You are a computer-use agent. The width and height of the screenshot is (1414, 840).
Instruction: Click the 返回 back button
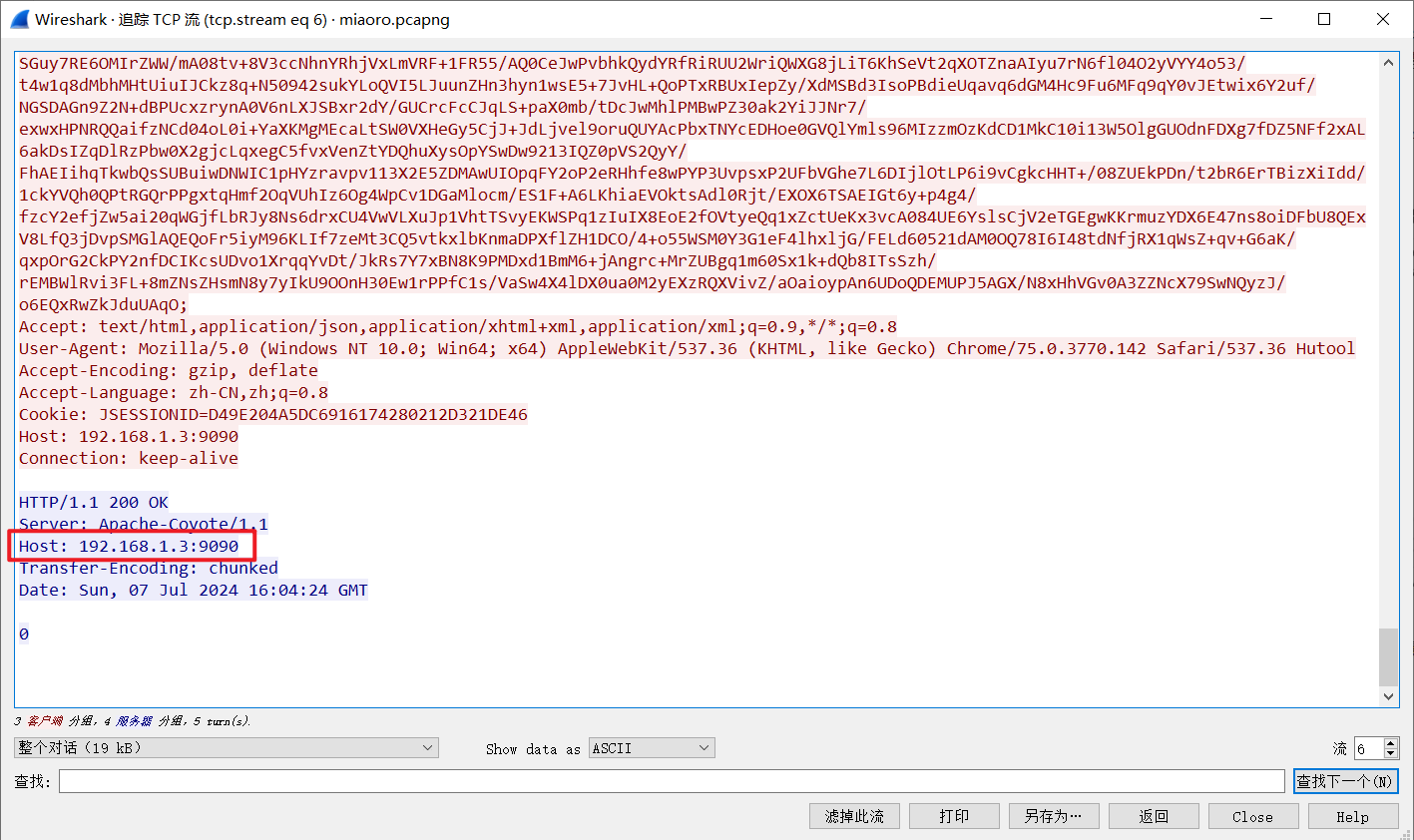[1154, 816]
